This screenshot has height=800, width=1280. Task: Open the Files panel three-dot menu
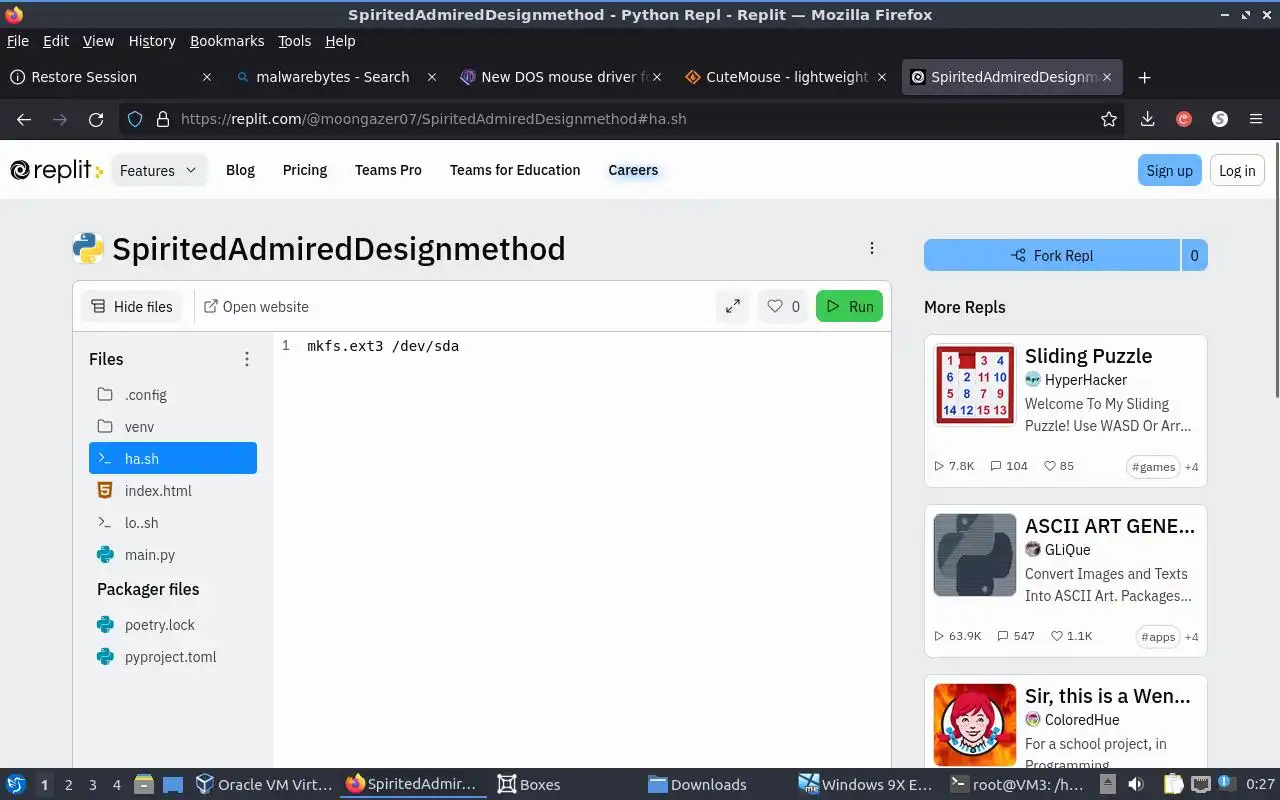click(x=247, y=359)
